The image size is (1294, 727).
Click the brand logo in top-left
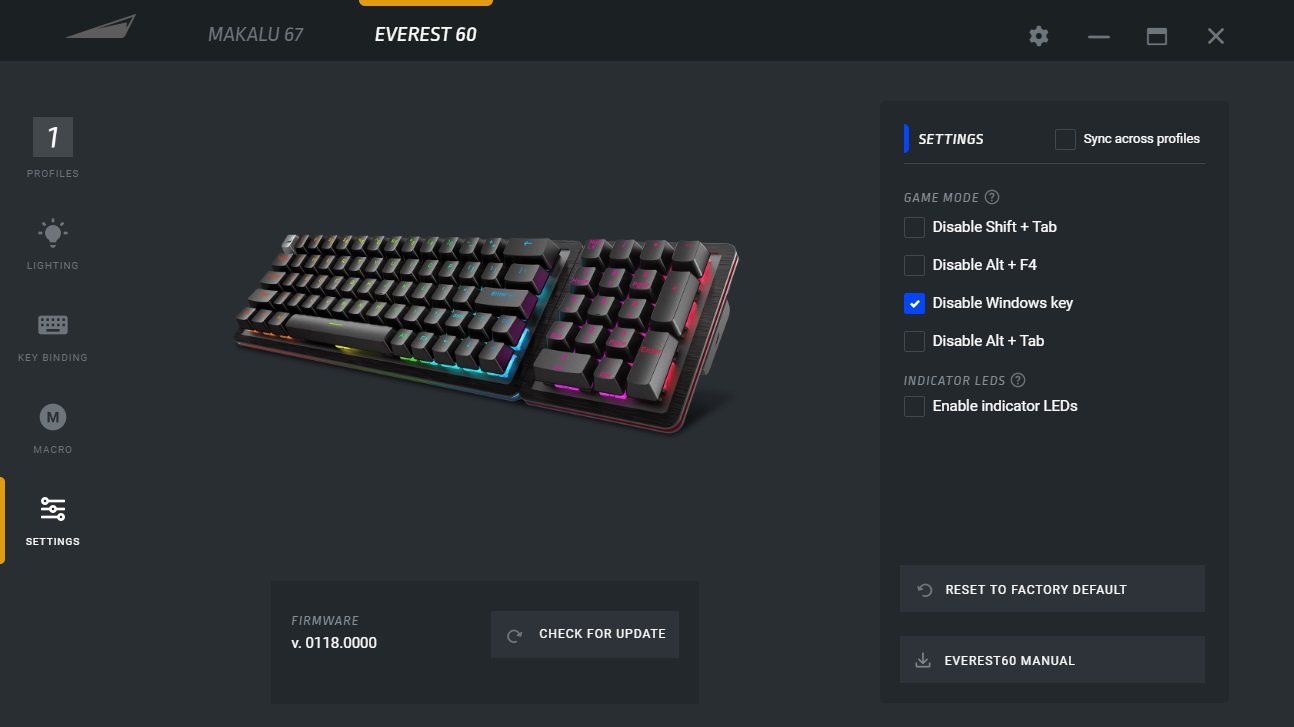[101, 27]
